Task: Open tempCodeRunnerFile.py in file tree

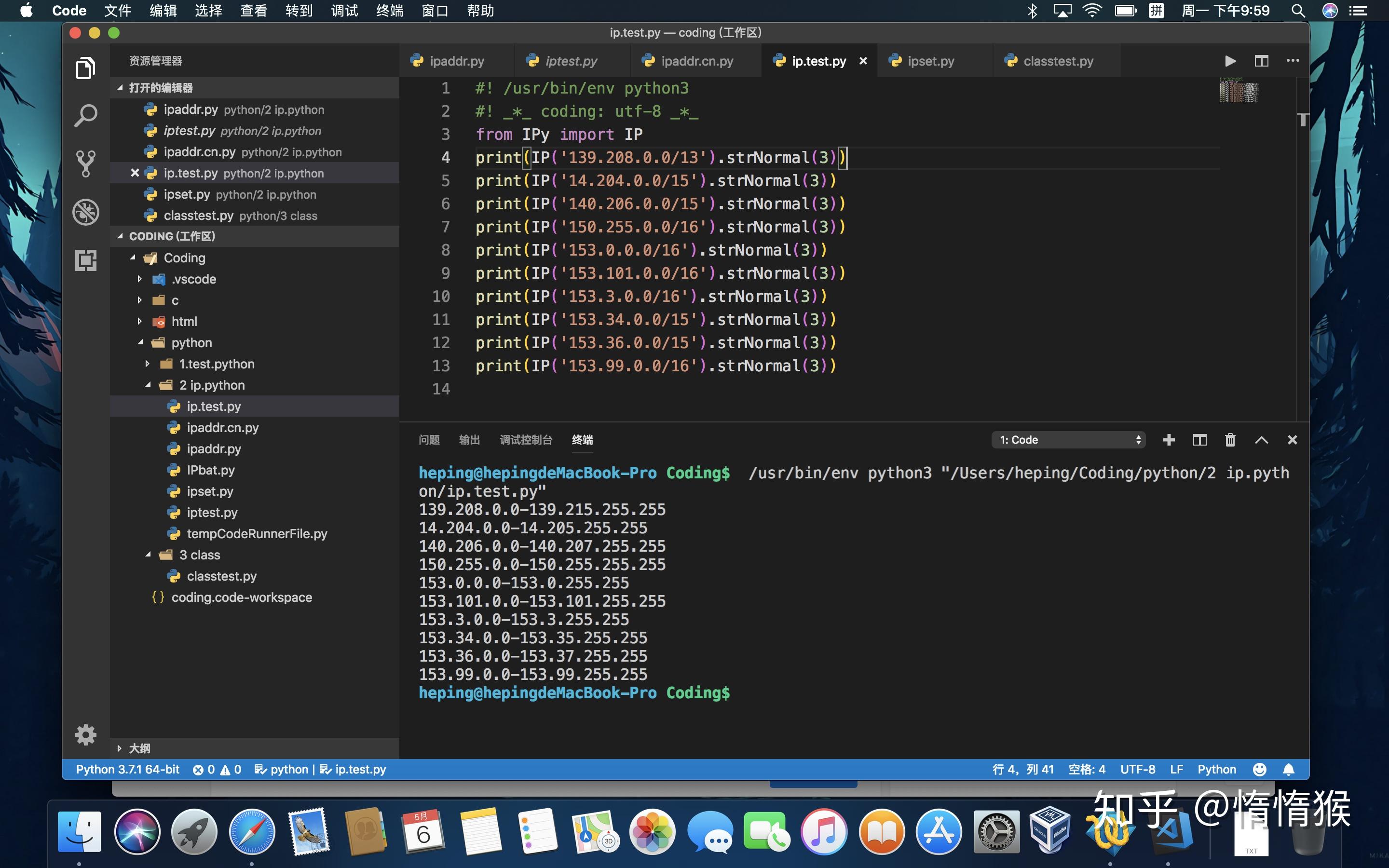Action: 257,533
